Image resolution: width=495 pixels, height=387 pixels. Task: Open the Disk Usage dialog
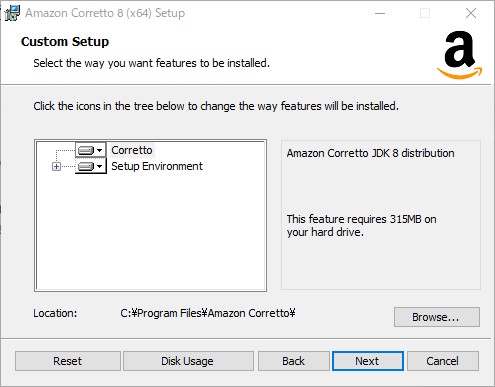pyautogui.click(x=188, y=361)
